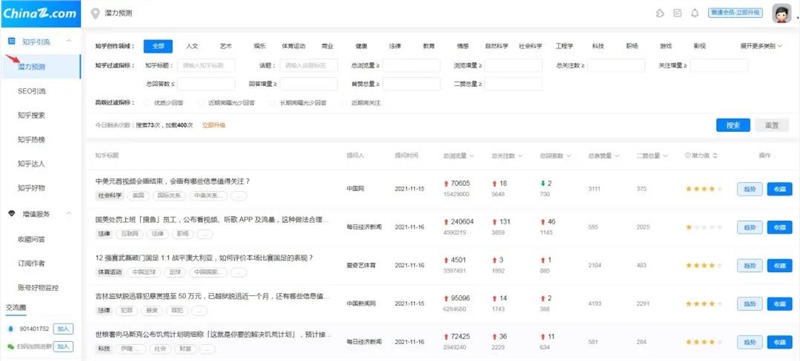This screenshot has height=361, width=800.
Task: Focus the 话题 input field
Action: point(309,65)
